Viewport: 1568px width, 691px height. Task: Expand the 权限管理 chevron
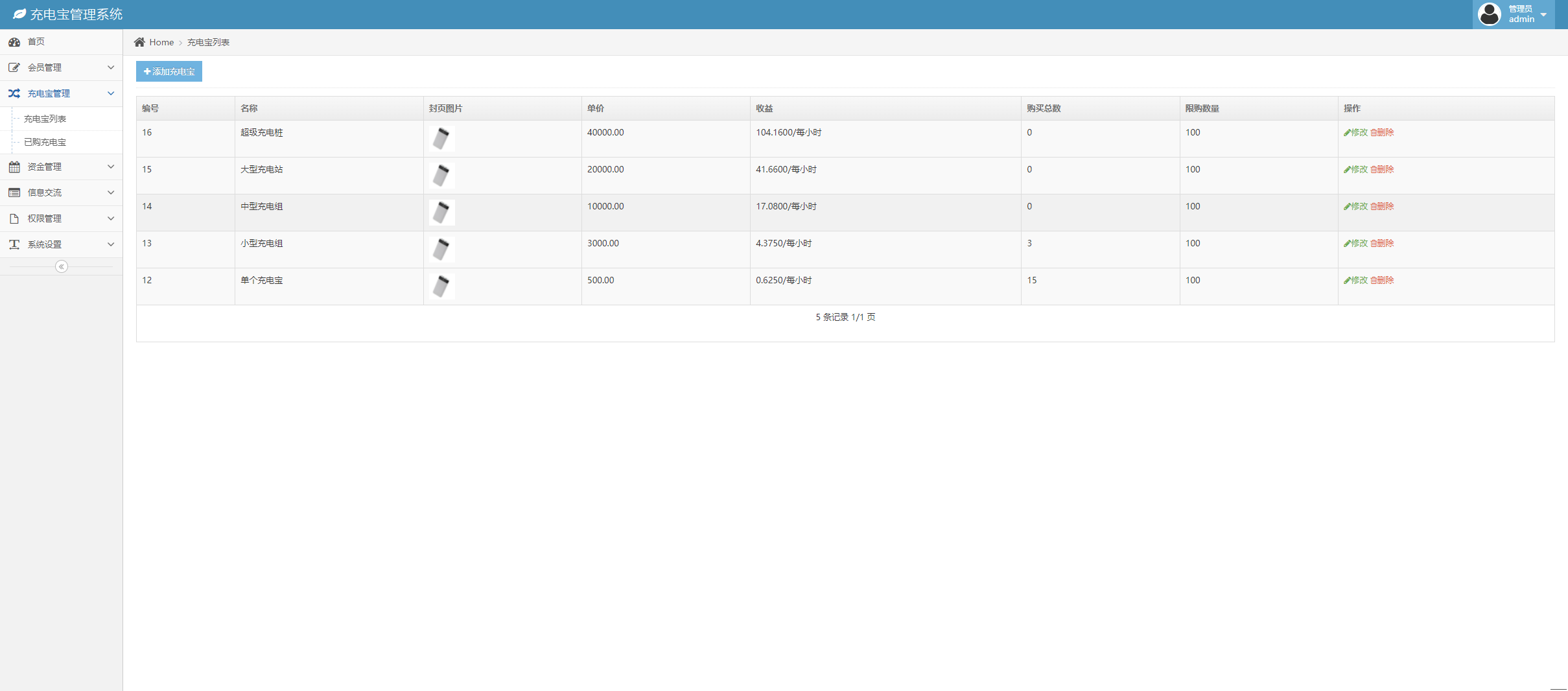click(111, 218)
